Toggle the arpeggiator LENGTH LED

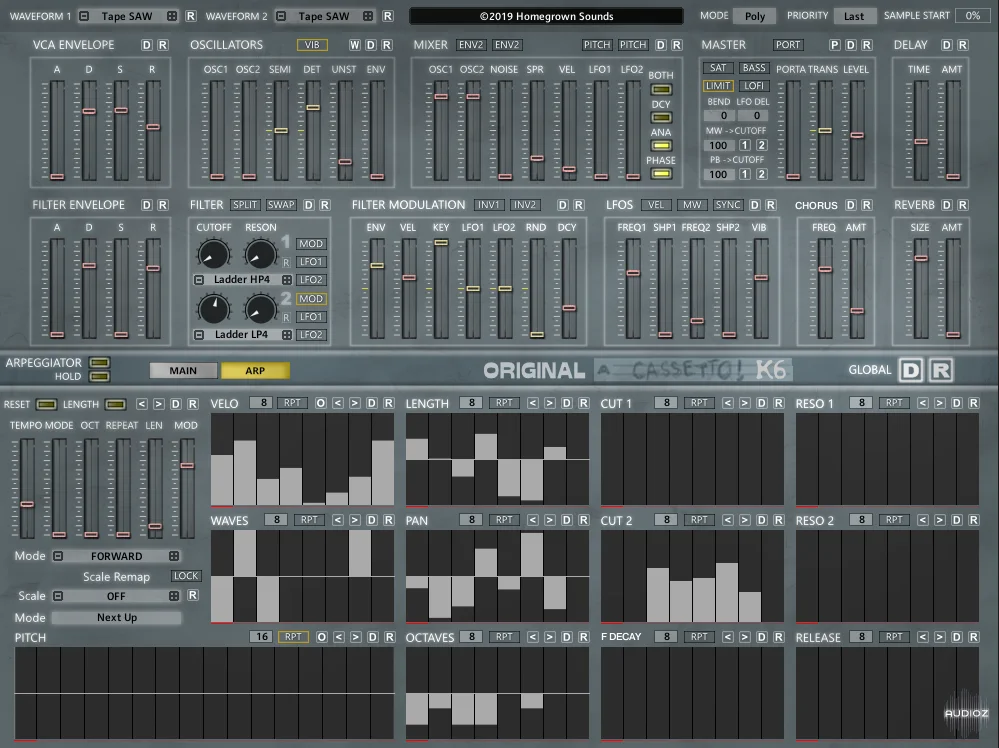pos(115,404)
